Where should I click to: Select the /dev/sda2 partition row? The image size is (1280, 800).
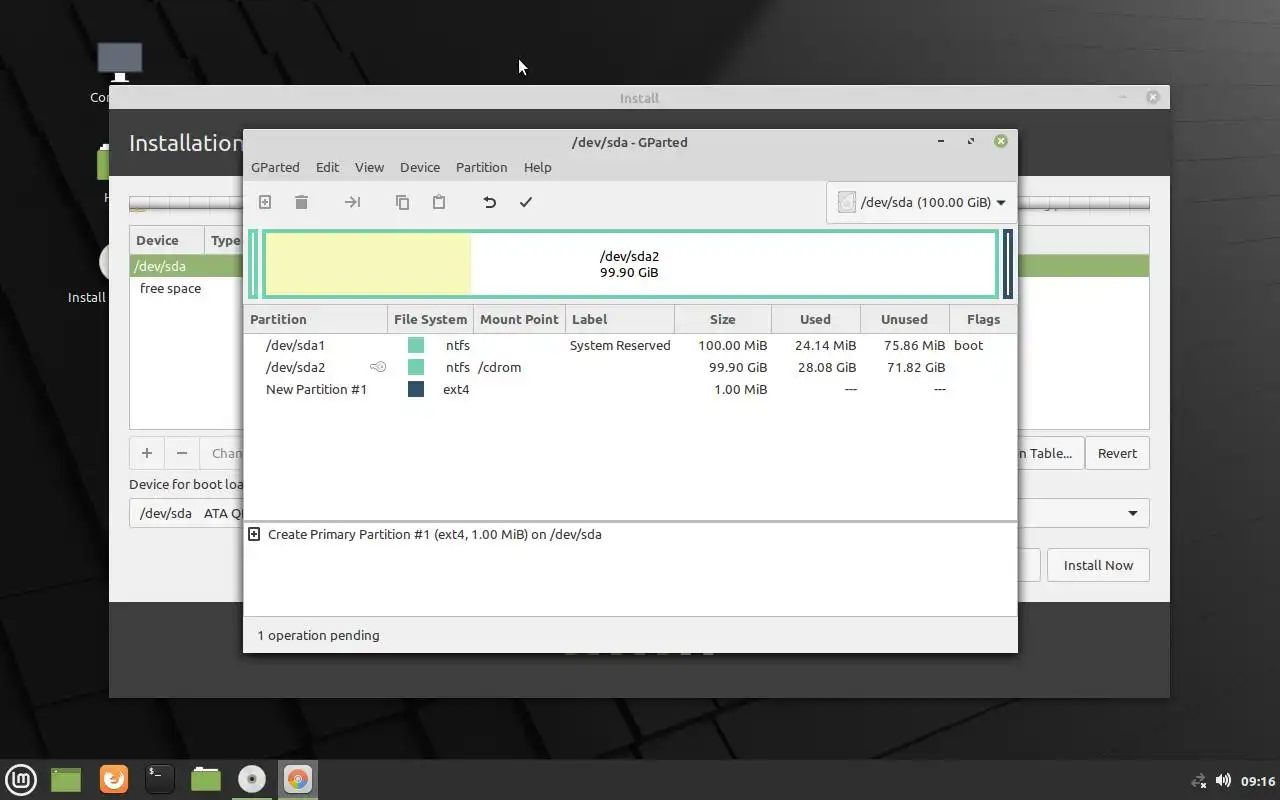[630, 367]
